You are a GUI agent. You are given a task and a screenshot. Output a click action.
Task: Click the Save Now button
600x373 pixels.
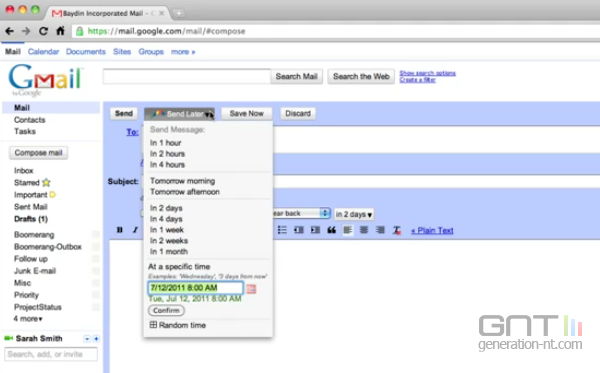246,114
